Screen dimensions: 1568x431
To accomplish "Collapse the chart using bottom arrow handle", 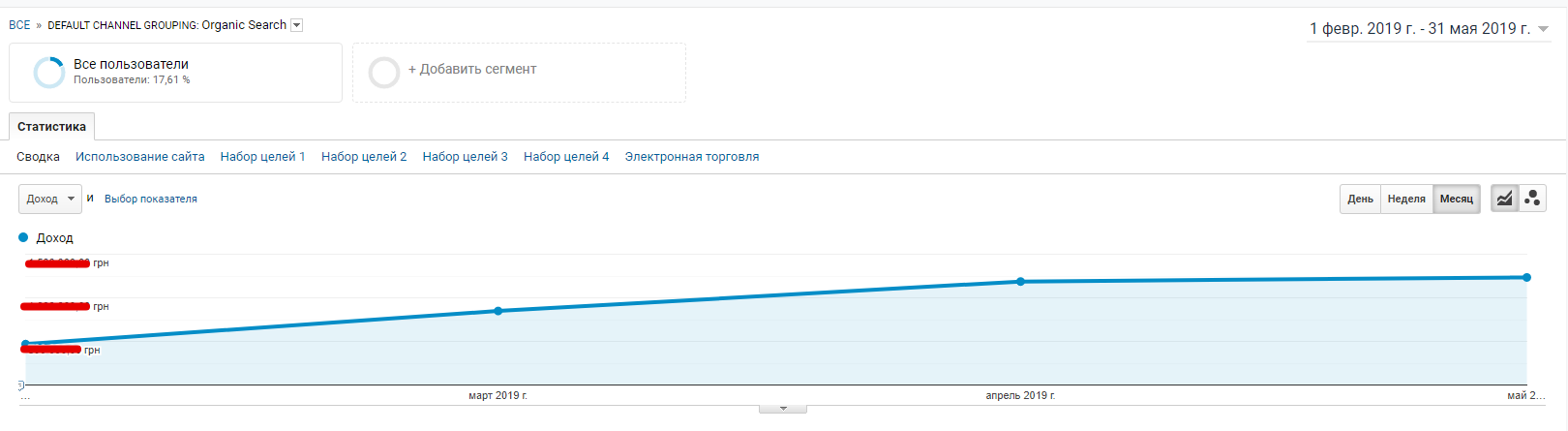I will (783, 409).
